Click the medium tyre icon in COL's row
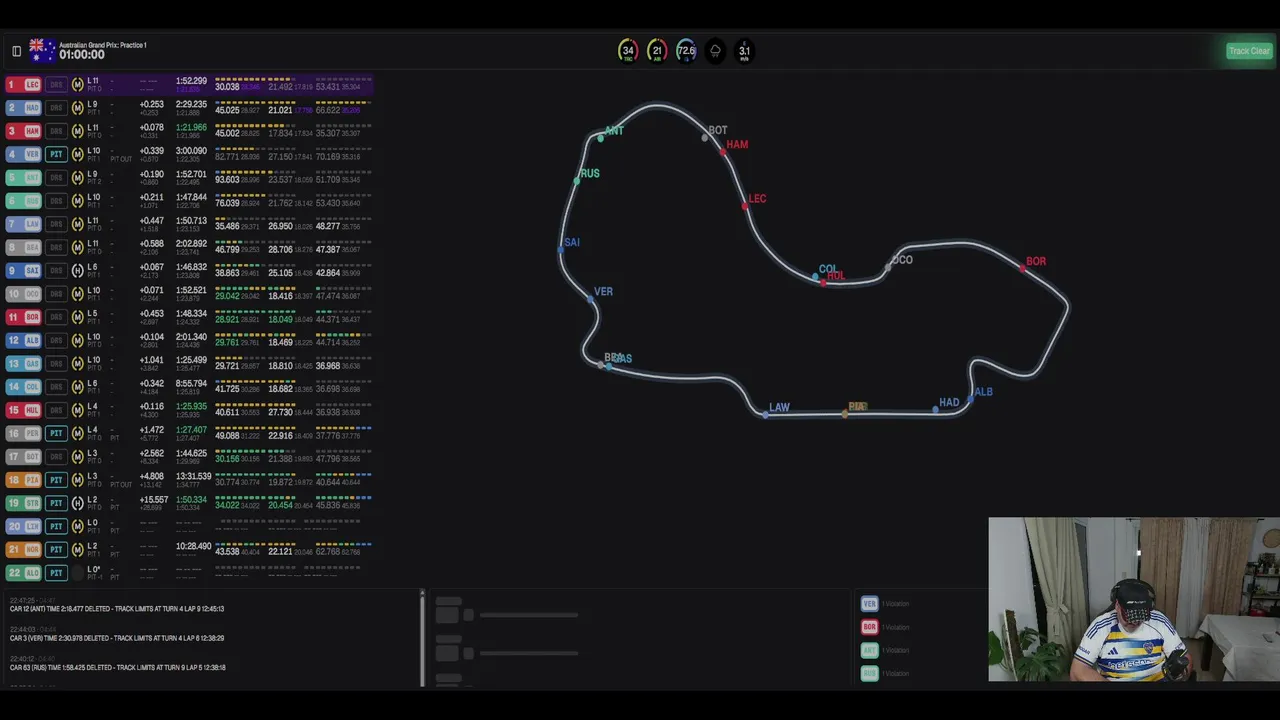Screen dimensions: 1280x720 point(78,387)
